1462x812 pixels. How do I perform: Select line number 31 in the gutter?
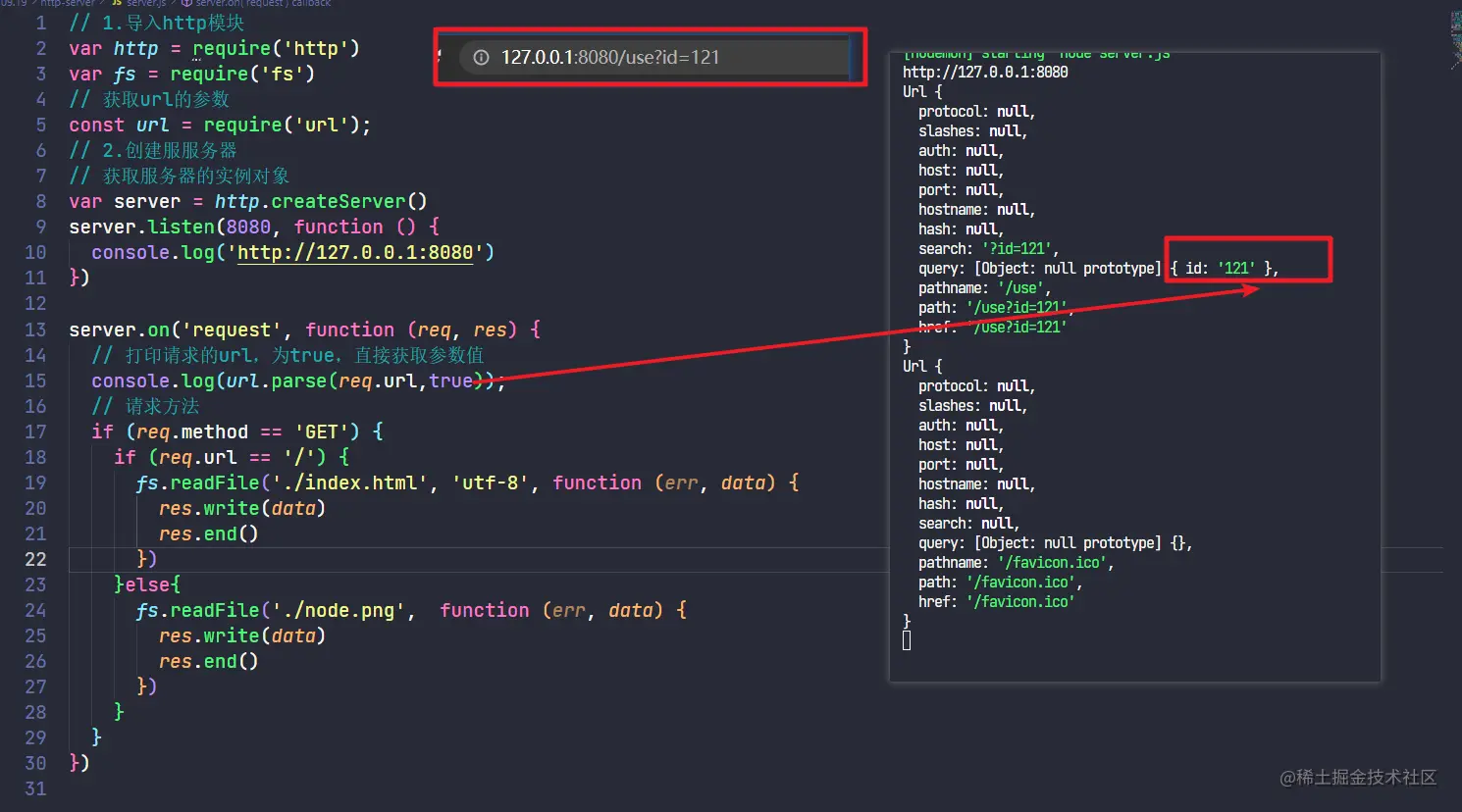[x=35, y=788]
